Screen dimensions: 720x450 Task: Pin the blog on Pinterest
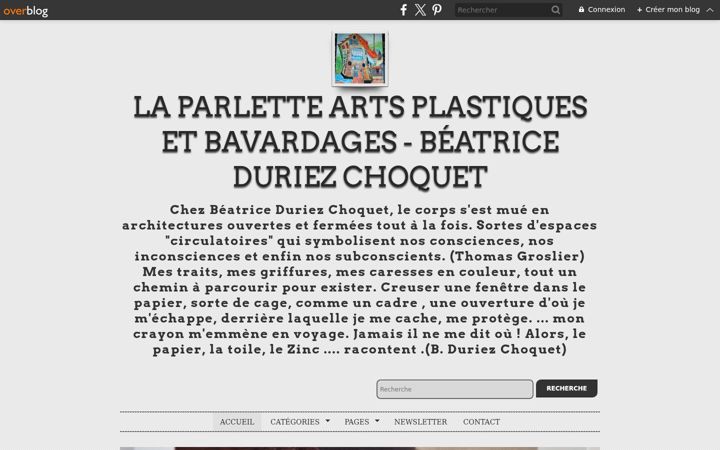437,10
